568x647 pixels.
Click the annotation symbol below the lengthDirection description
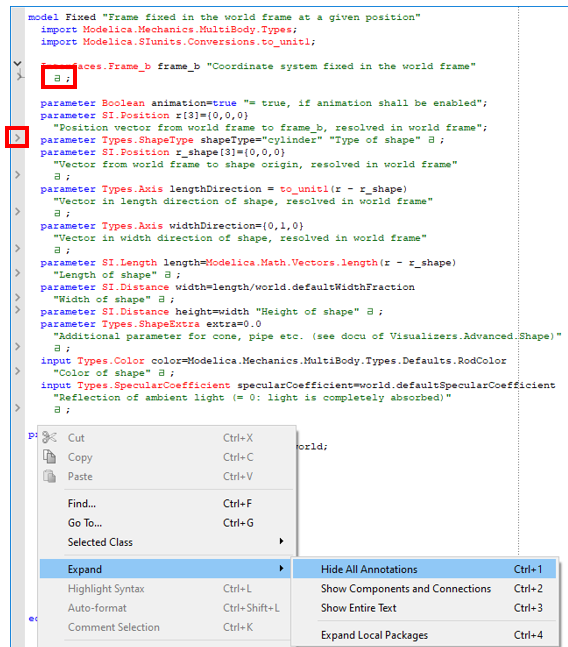(x=57, y=213)
